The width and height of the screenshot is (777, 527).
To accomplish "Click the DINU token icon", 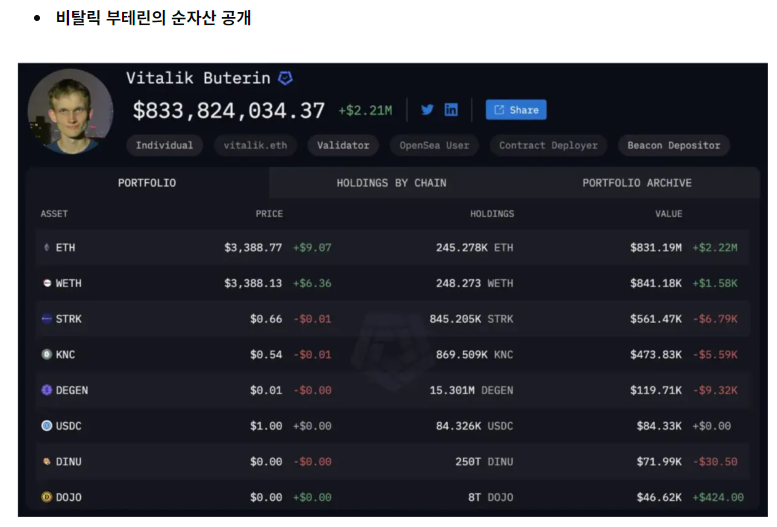I will click(x=46, y=462).
